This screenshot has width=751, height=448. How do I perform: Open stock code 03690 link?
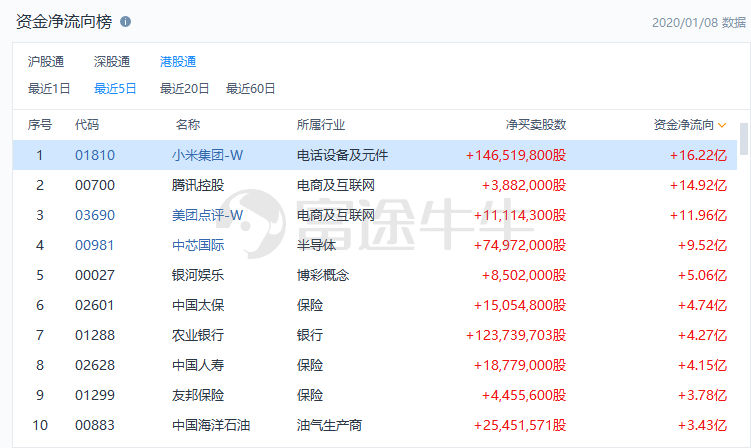pyautogui.click(x=95, y=215)
